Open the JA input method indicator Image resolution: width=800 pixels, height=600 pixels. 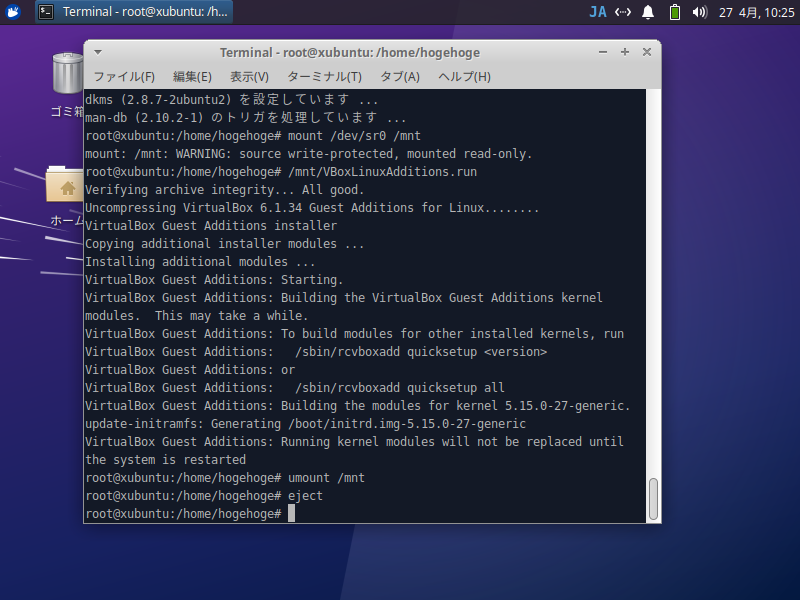pyautogui.click(x=597, y=12)
